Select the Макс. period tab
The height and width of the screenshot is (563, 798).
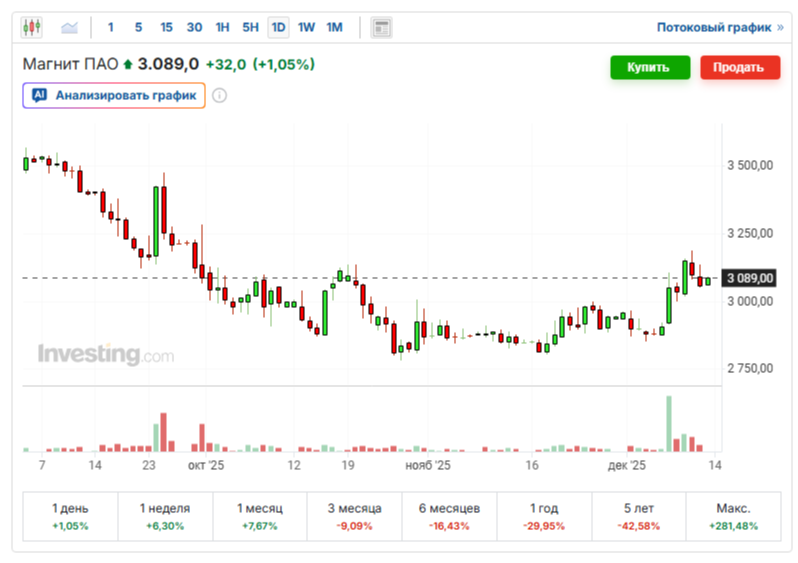(x=733, y=516)
